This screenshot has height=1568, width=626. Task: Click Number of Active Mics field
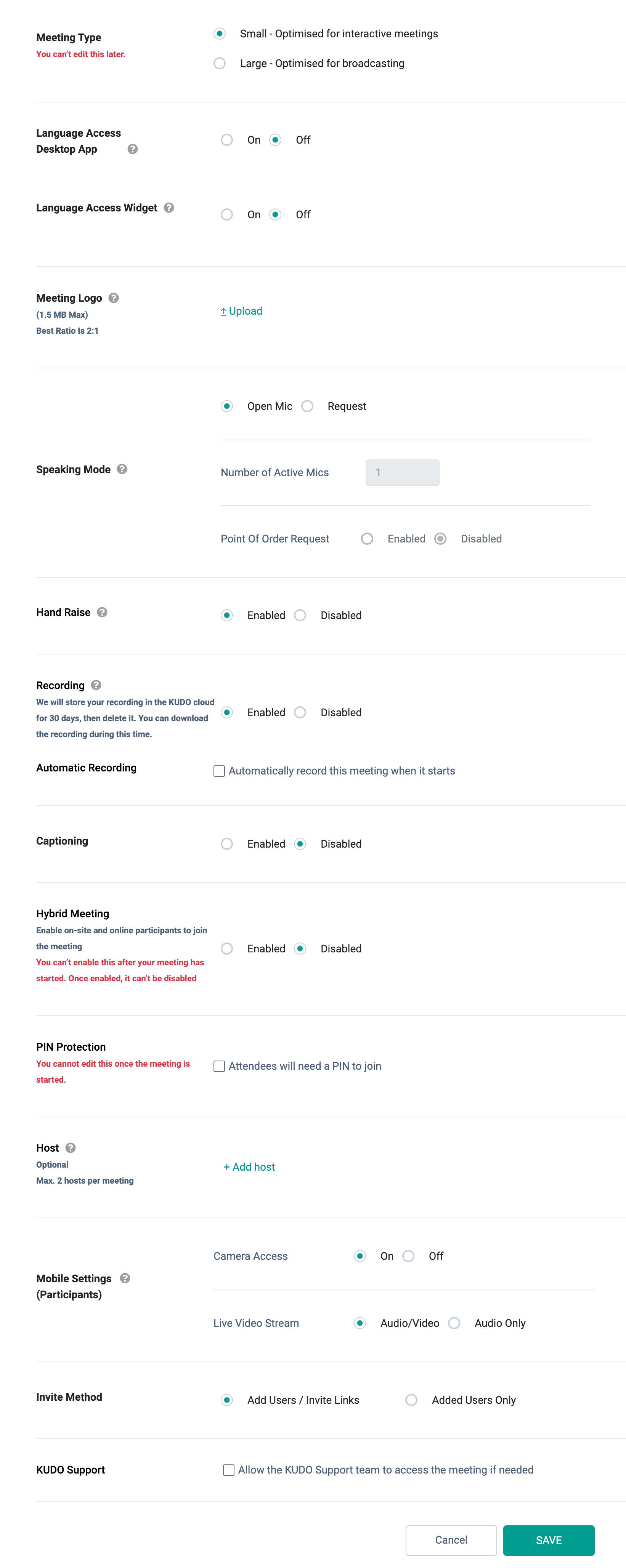click(402, 472)
